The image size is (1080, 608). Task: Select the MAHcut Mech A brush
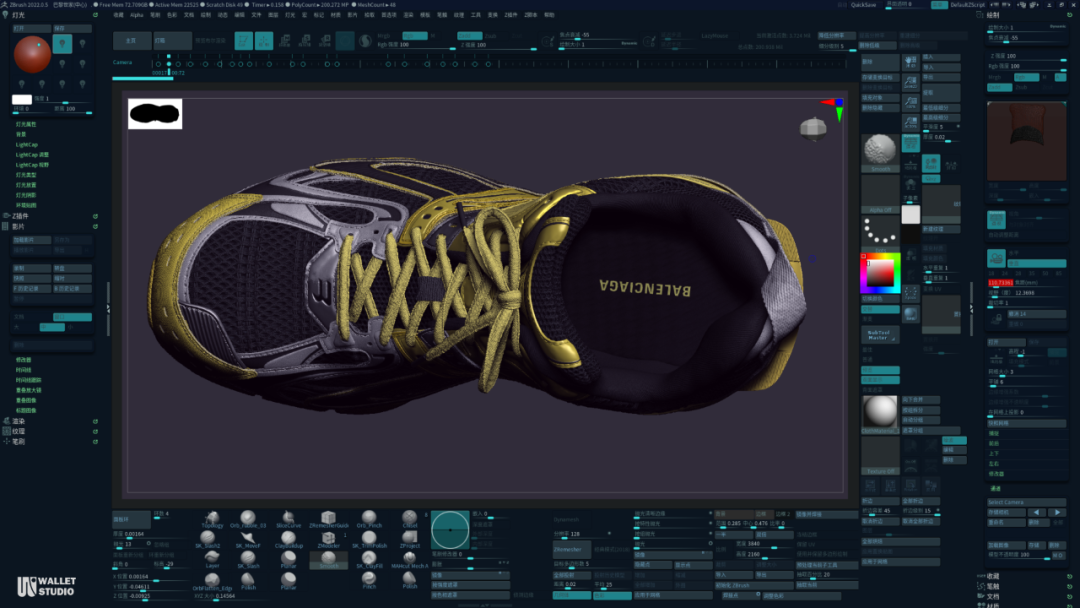[410, 559]
